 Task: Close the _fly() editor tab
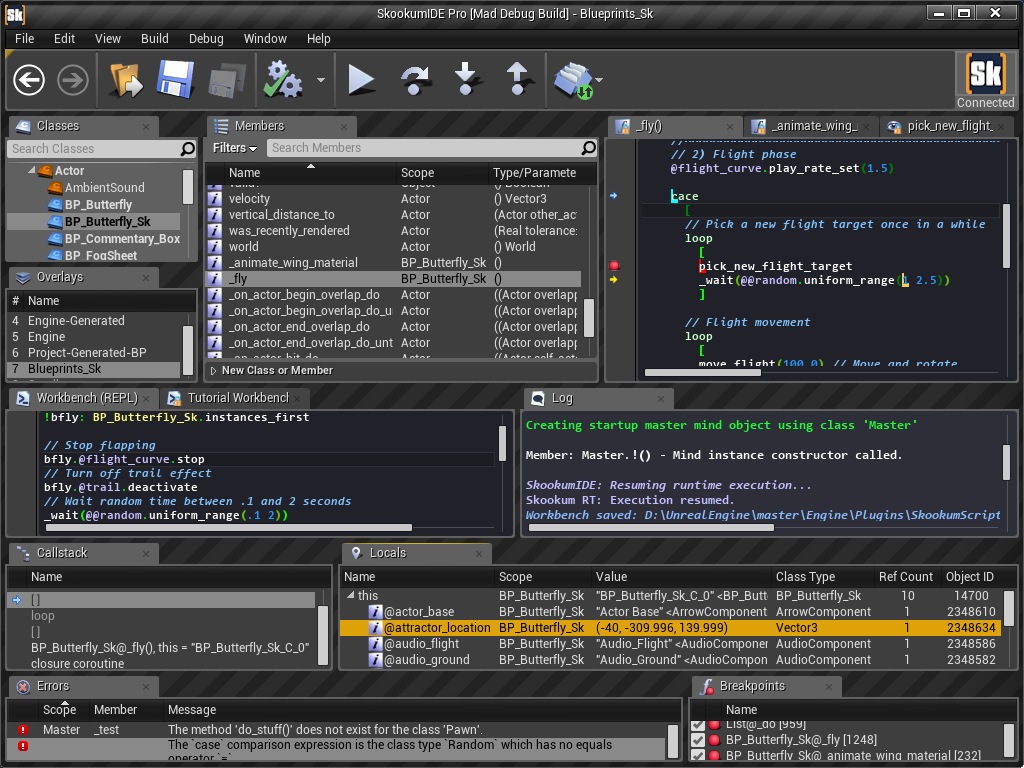(730, 127)
